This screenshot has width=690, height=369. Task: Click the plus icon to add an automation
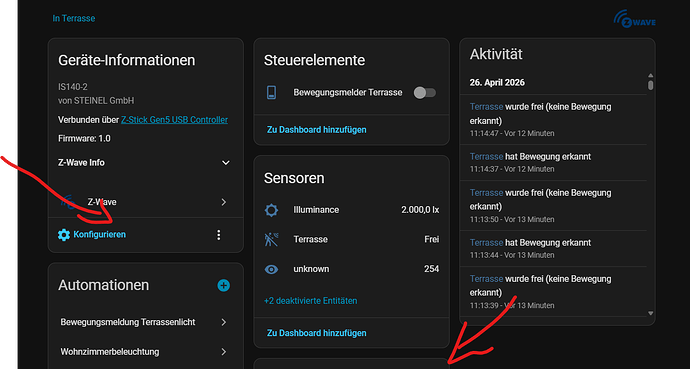coord(224,285)
